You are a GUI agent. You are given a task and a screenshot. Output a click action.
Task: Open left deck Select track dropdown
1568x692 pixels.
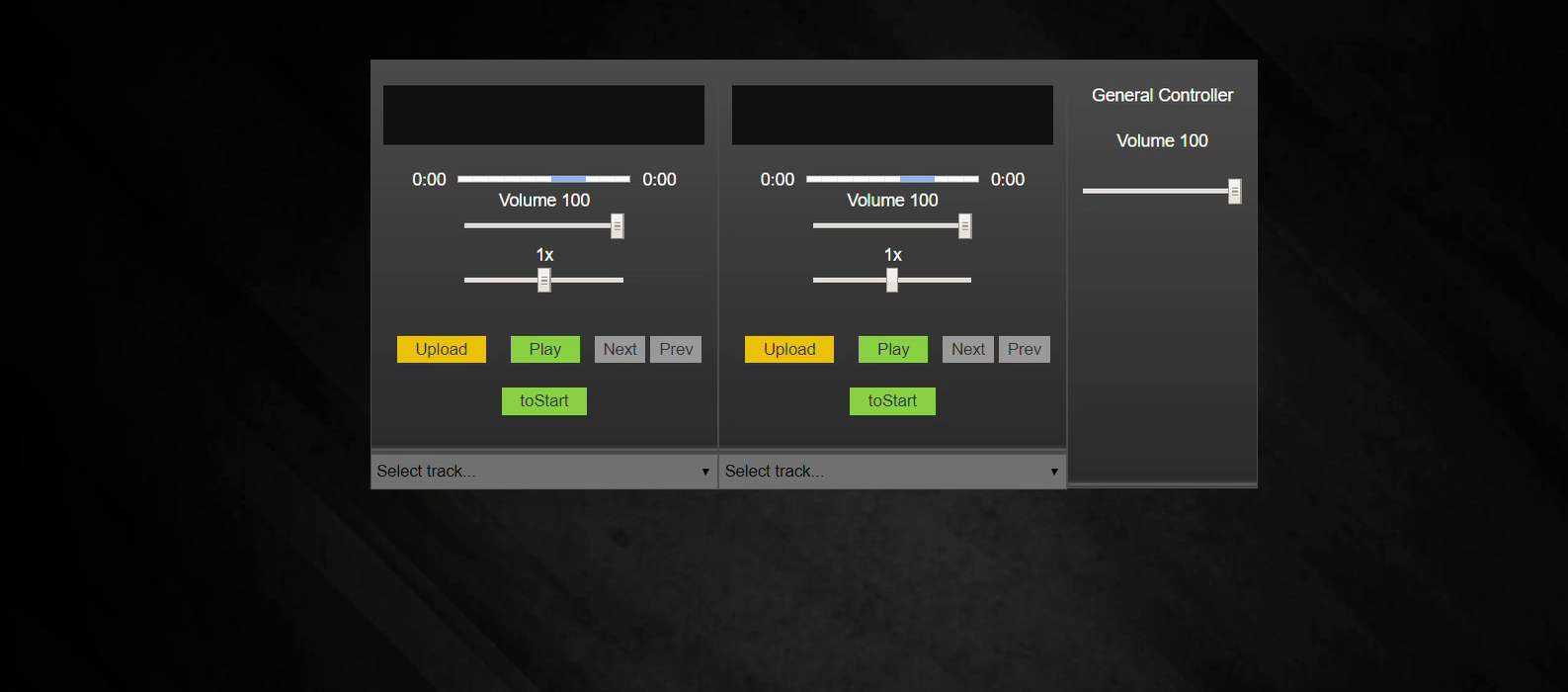(x=544, y=472)
